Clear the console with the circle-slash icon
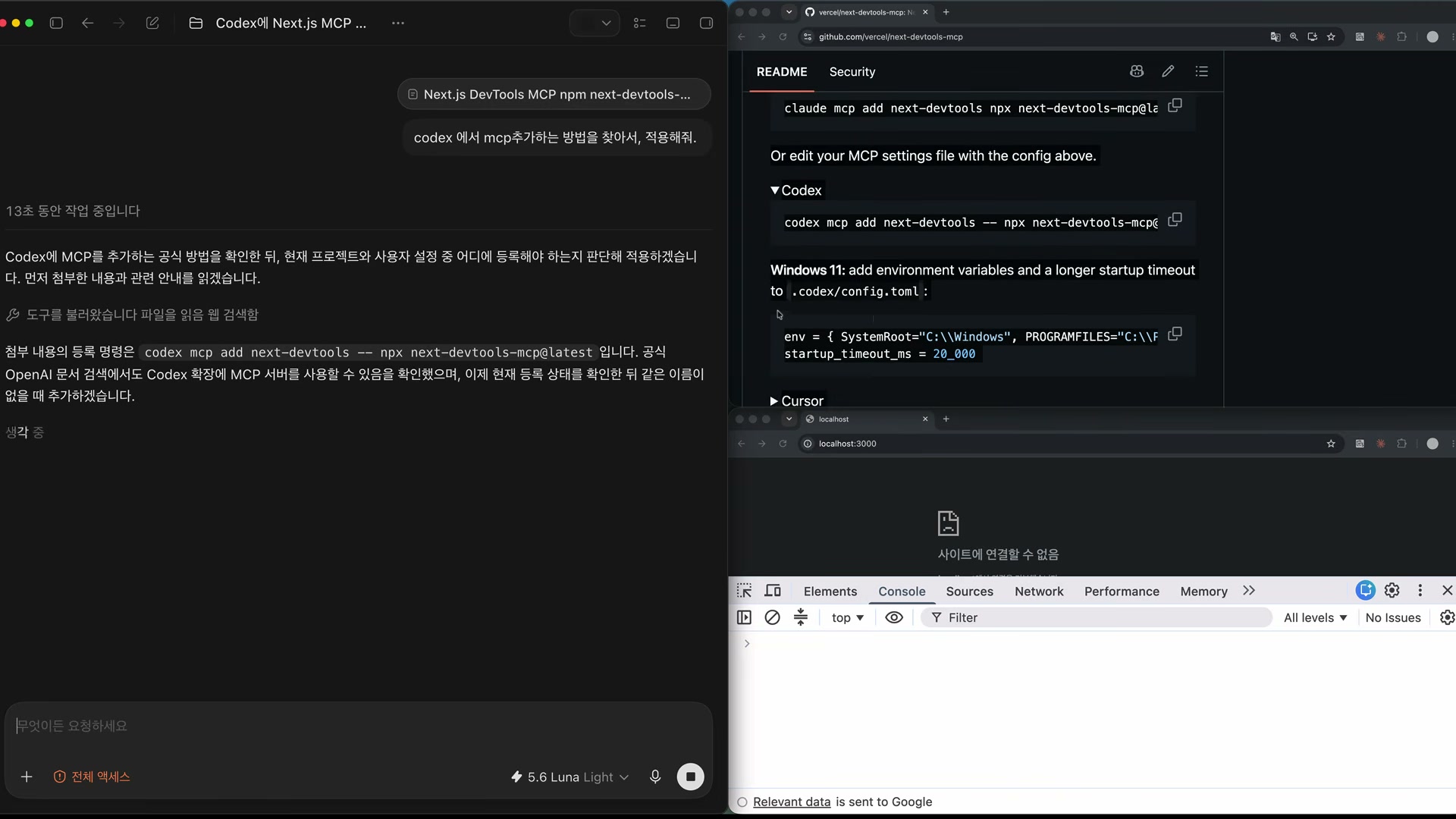The height and width of the screenshot is (819, 1456). coord(772,617)
